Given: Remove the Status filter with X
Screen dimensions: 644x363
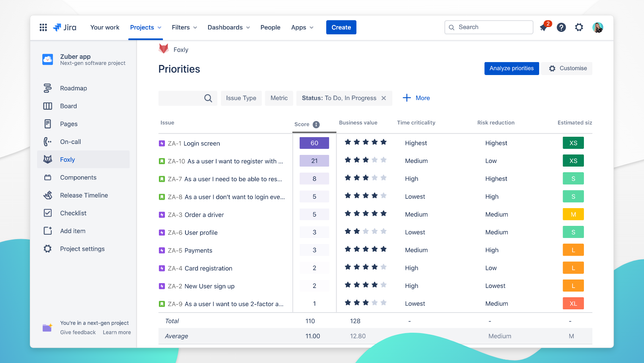Looking at the screenshot, I should [384, 98].
